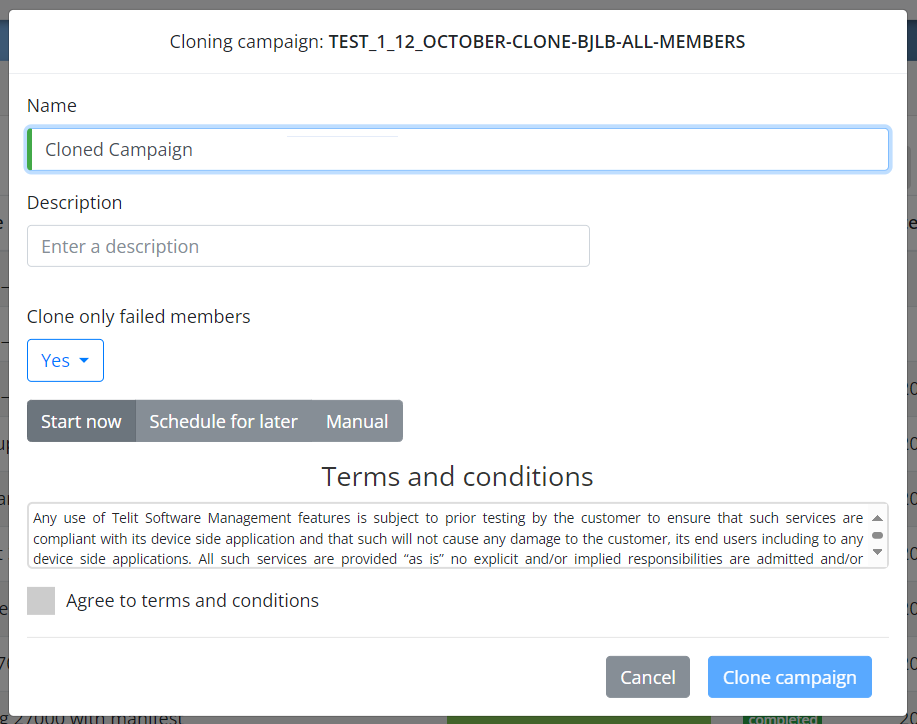The height and width of the screenshot is (724, 917).
Task: Open the Clone only failed members dropdown
Action: pos(65,360)
